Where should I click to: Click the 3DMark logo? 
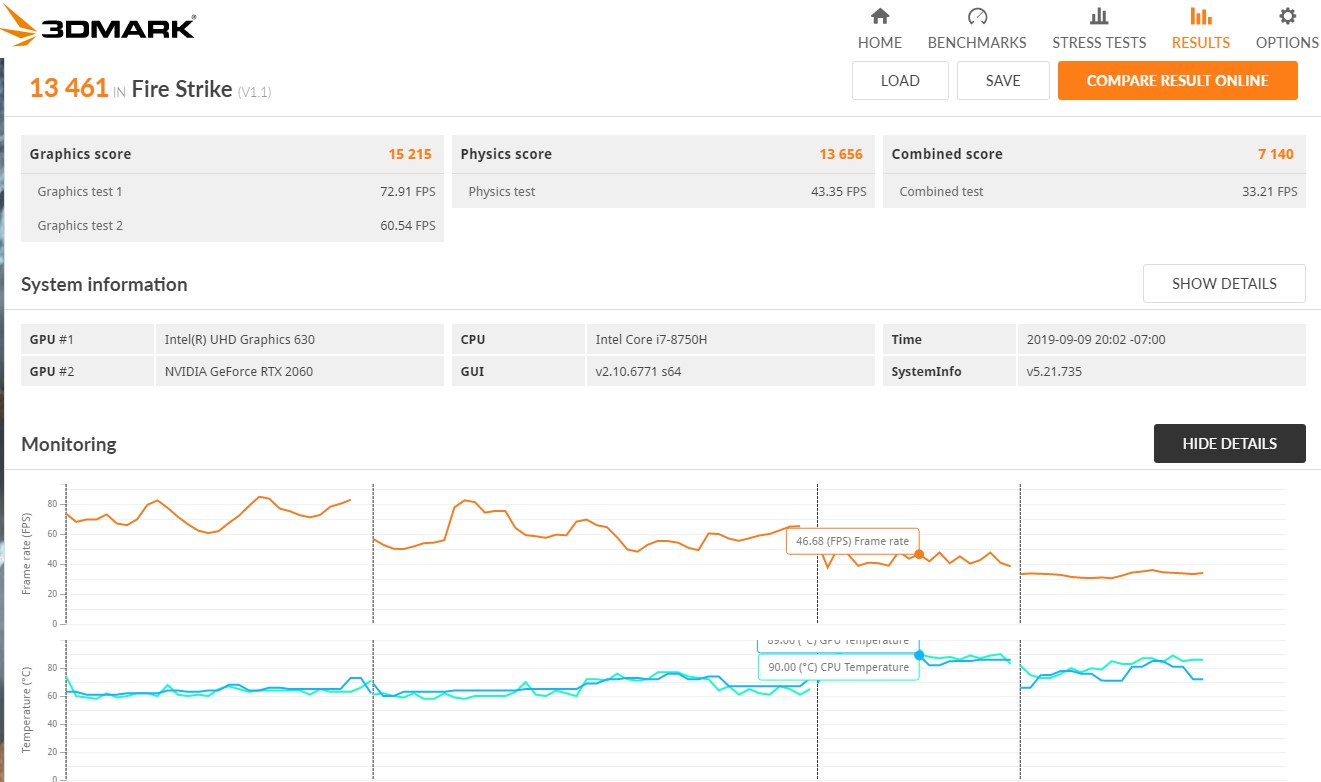(x=98, y=26)
